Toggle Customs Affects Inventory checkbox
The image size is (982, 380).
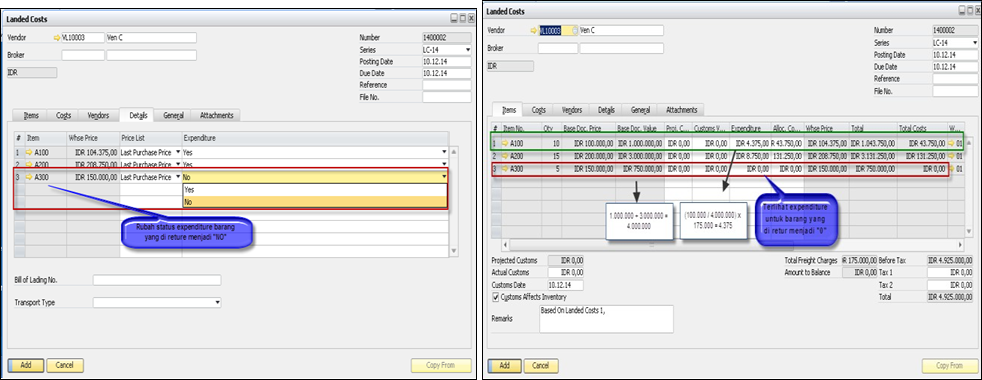tap(496, 297)
